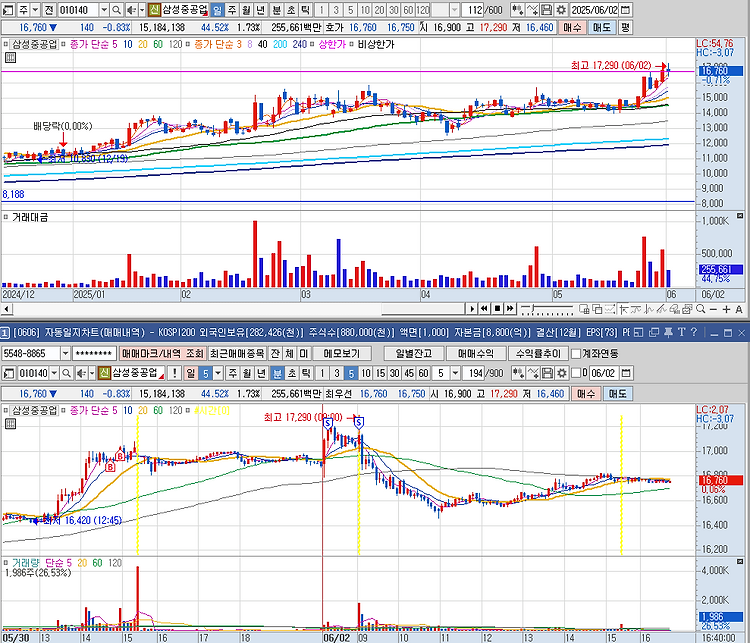Select 잔 tab next to 최근매매종목
The width and height of the screenshot is (750, 643).
coord(275,354)
